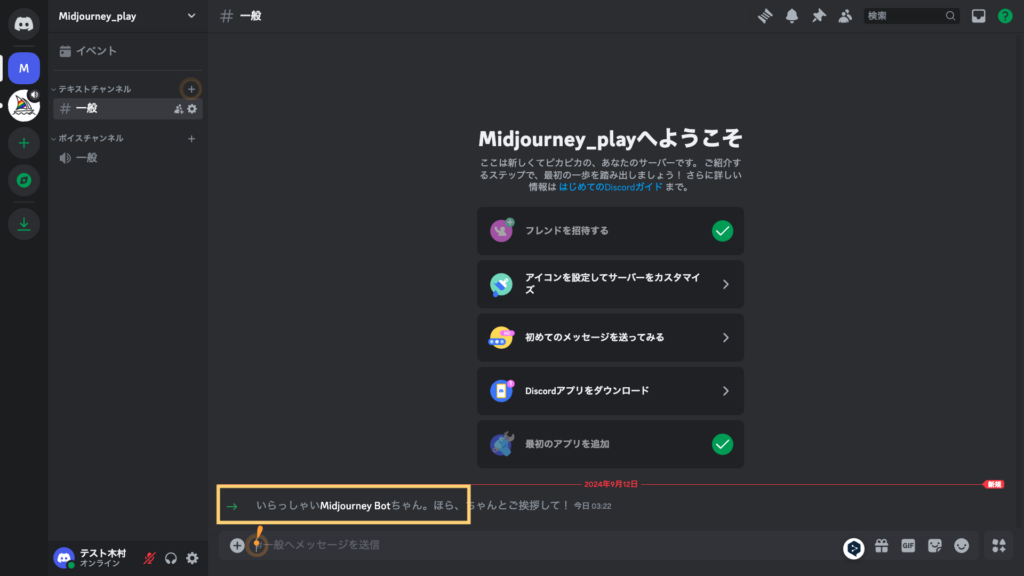The width and height of the screenshot is (1024, 576).
Task: Click the フレンドを招待する card
Action: click(x=609, y=231)
